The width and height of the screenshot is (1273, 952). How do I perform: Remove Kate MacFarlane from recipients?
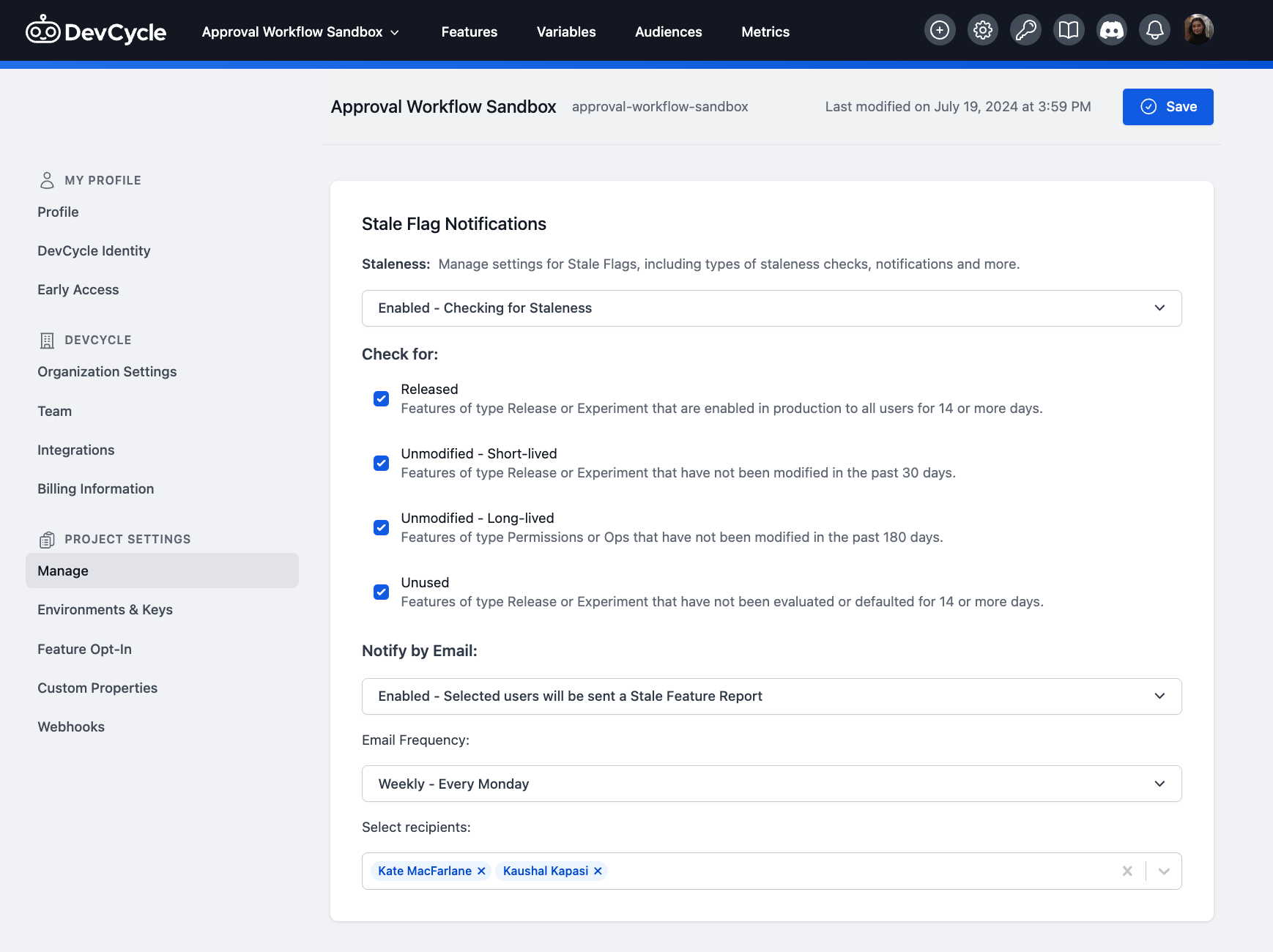click(x=481, y=871)
